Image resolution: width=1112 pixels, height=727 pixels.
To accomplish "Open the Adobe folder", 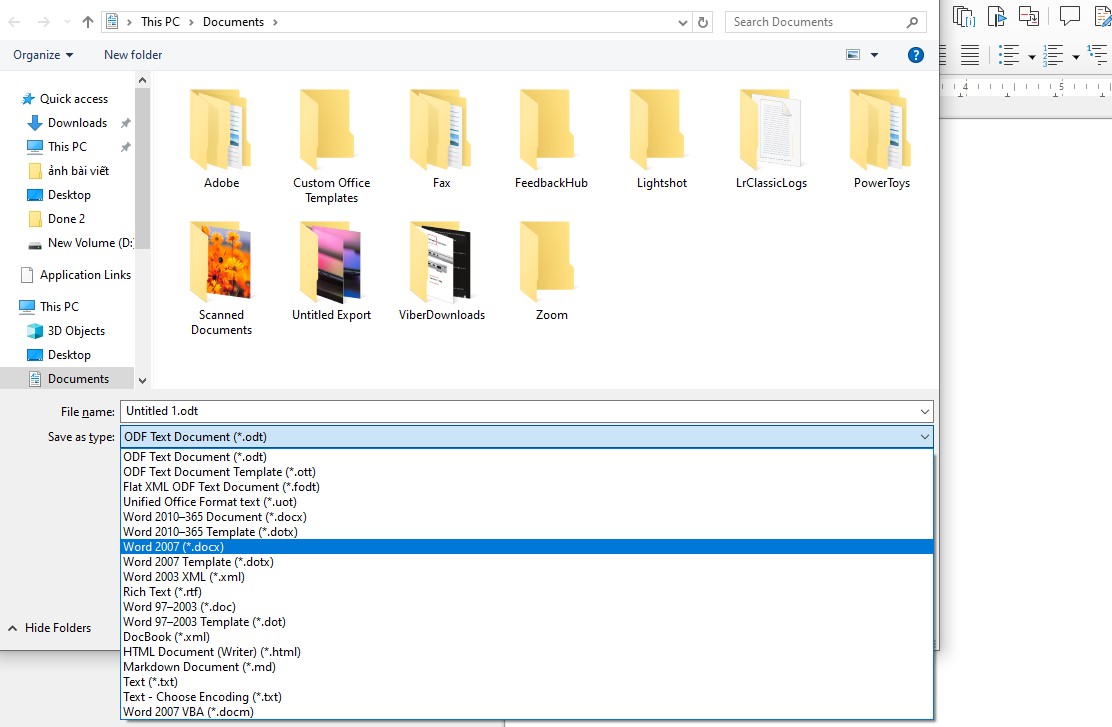I will tap(221, 139).
